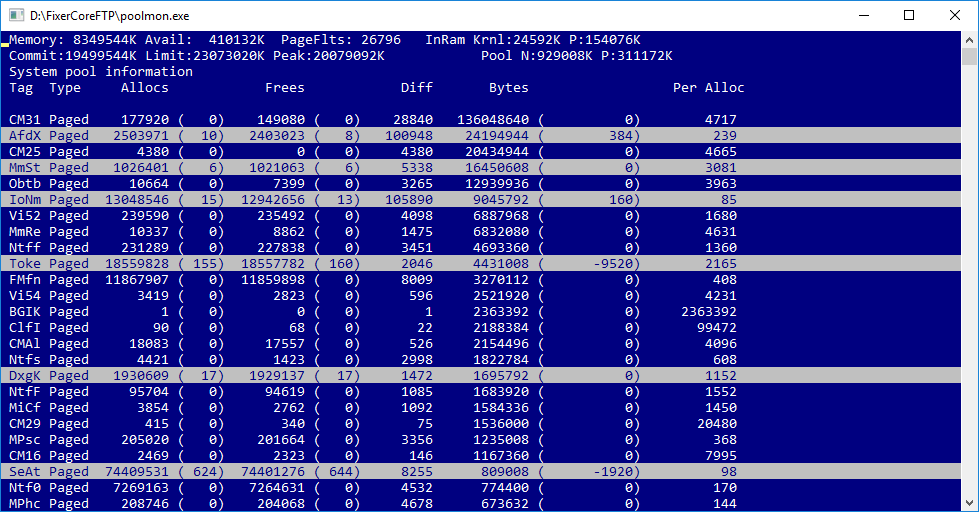Click the Bytes column header
The height and width of the screenshot is (512, 979).
click(508, 87)
